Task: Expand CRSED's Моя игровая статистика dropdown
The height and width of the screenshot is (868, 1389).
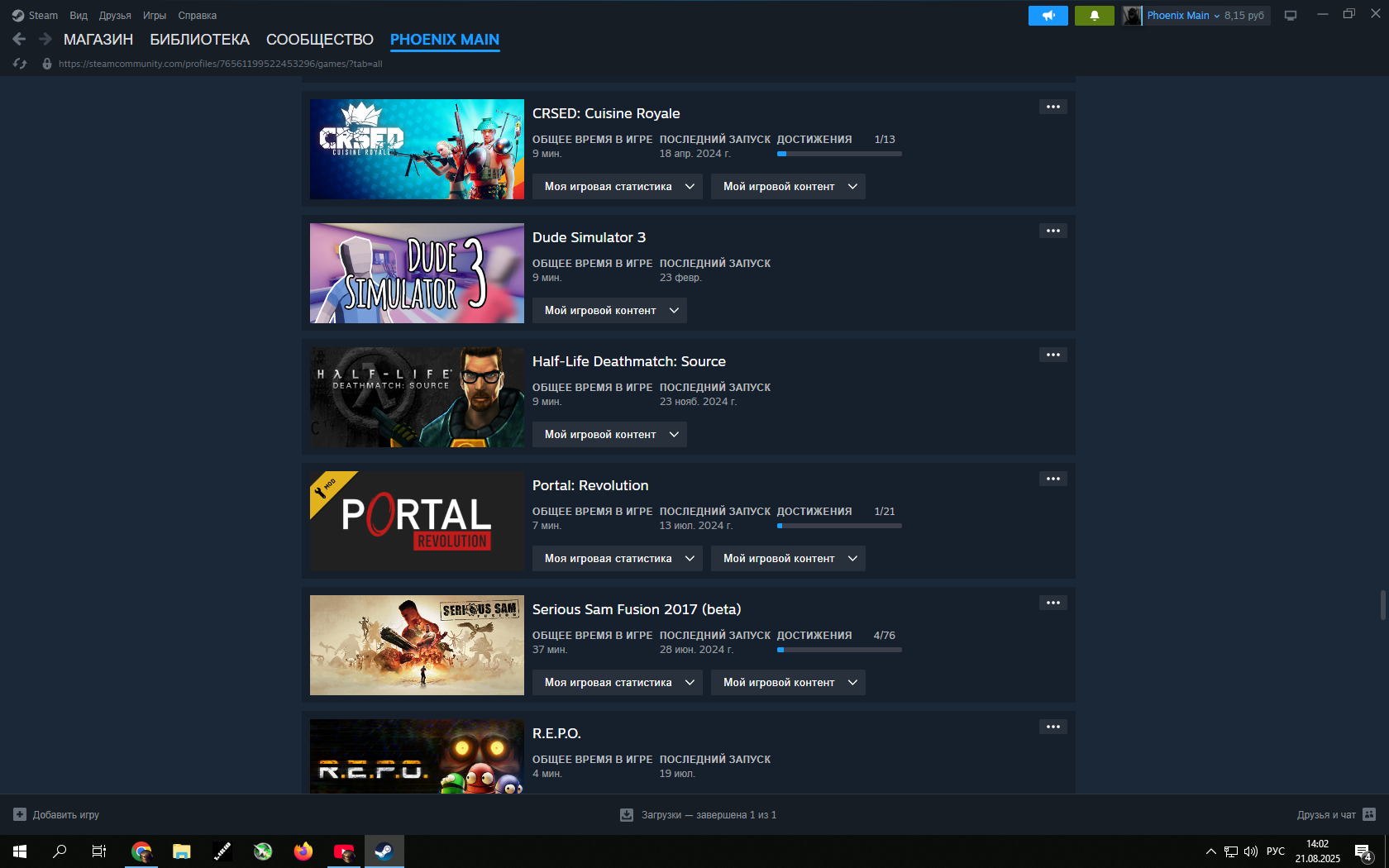Action: (618, 187)
